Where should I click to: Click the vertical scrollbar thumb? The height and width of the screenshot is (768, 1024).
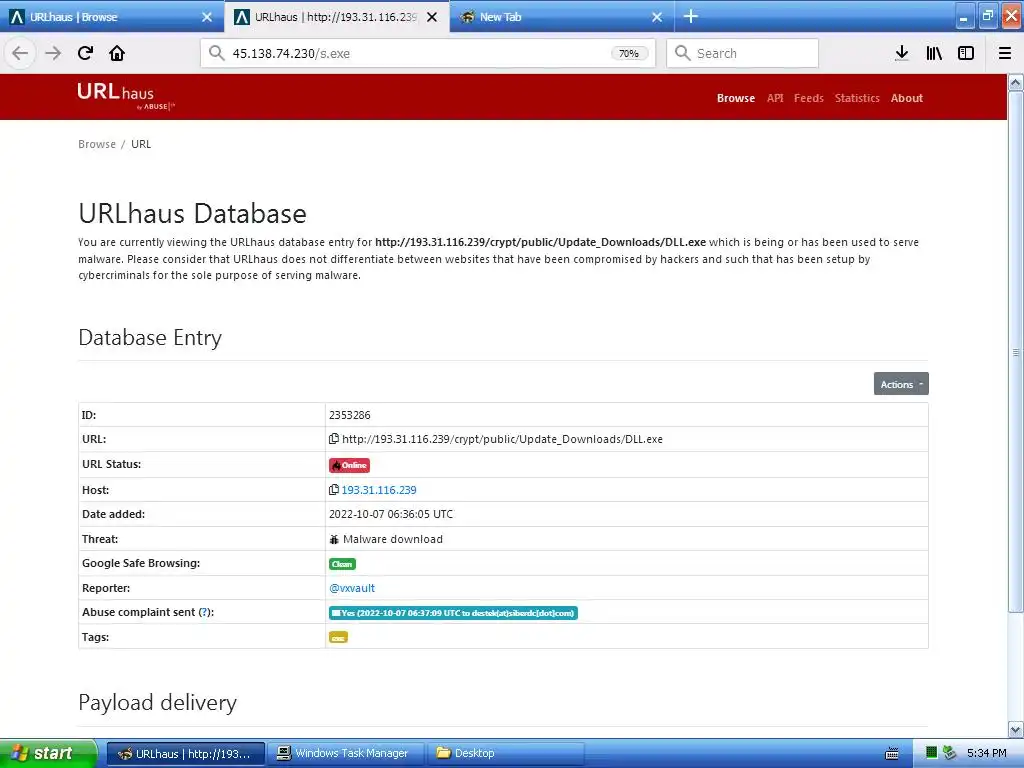(x=1016, y=352)
